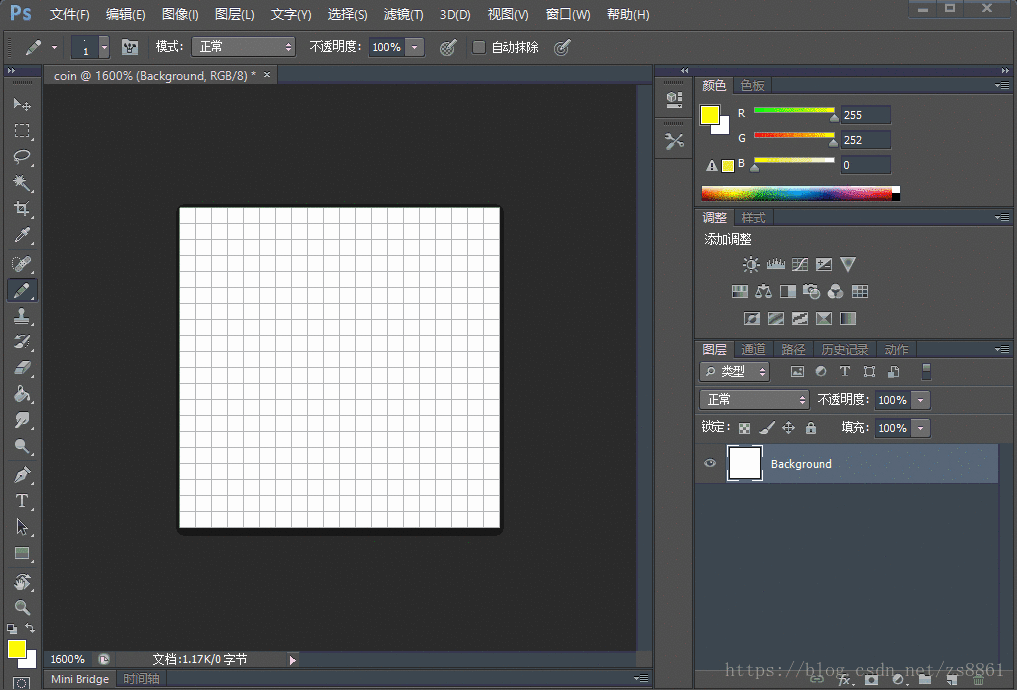The width and height of the screenshot is (1017, 690).
Task: Open the status bar info arrow
Action: [293, 660]
